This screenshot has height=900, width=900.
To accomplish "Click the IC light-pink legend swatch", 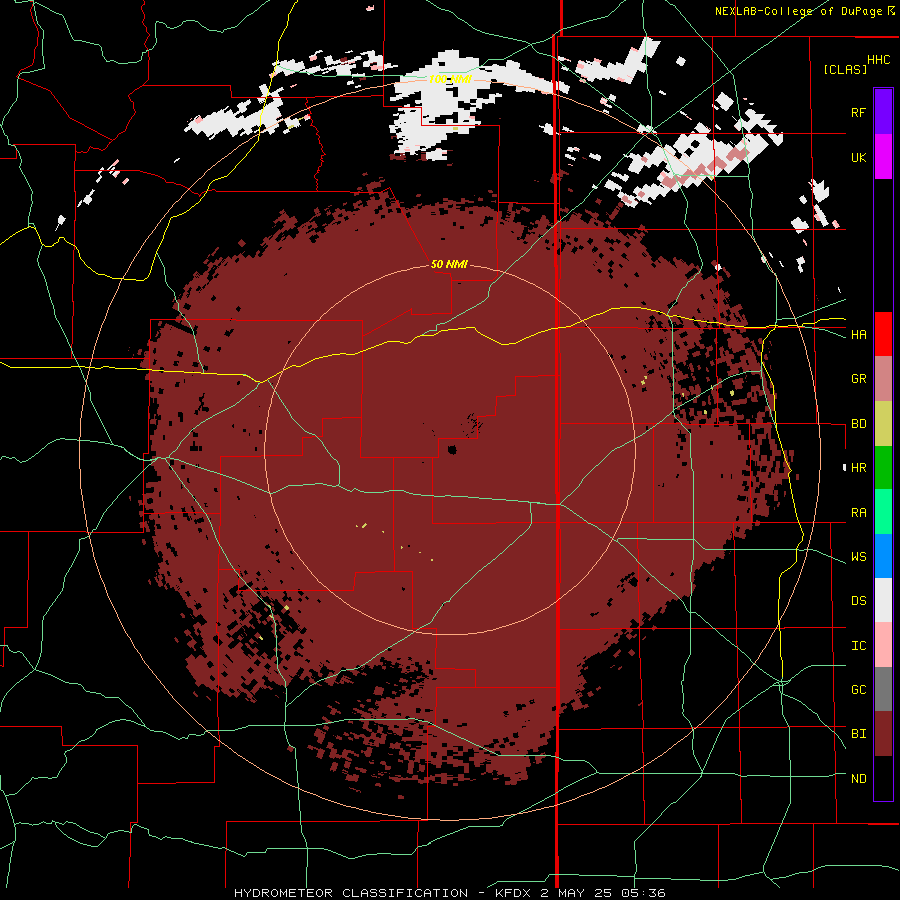I will pos(883,645).
